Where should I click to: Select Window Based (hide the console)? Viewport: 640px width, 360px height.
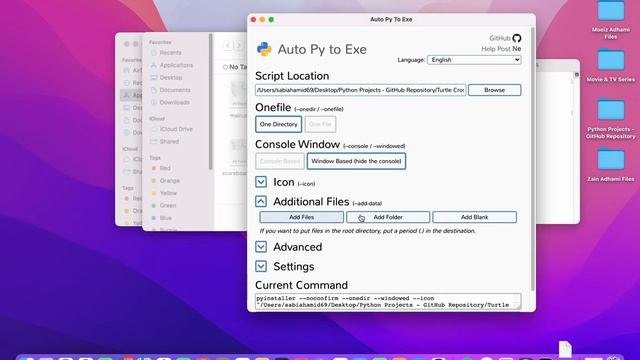[356, 161]
